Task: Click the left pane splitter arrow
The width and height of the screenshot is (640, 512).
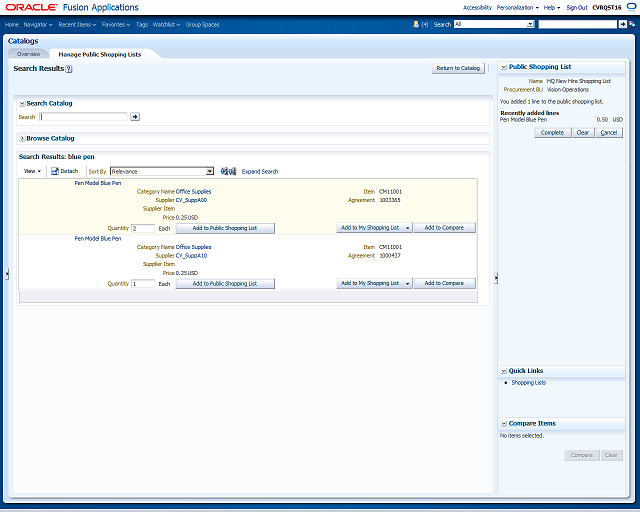Action: point(7,274)
